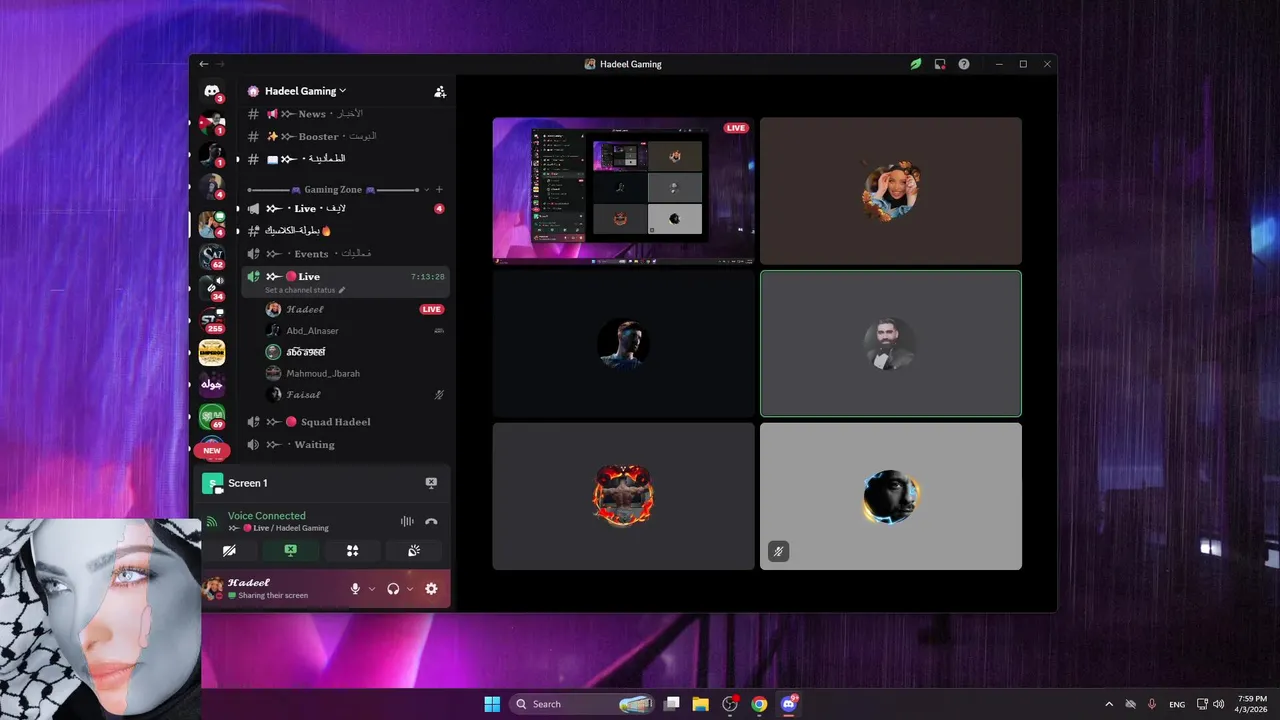Screen dimensions: 1280x720
Task: Join the Events voice channel
Action: click(x=345, y=254)
